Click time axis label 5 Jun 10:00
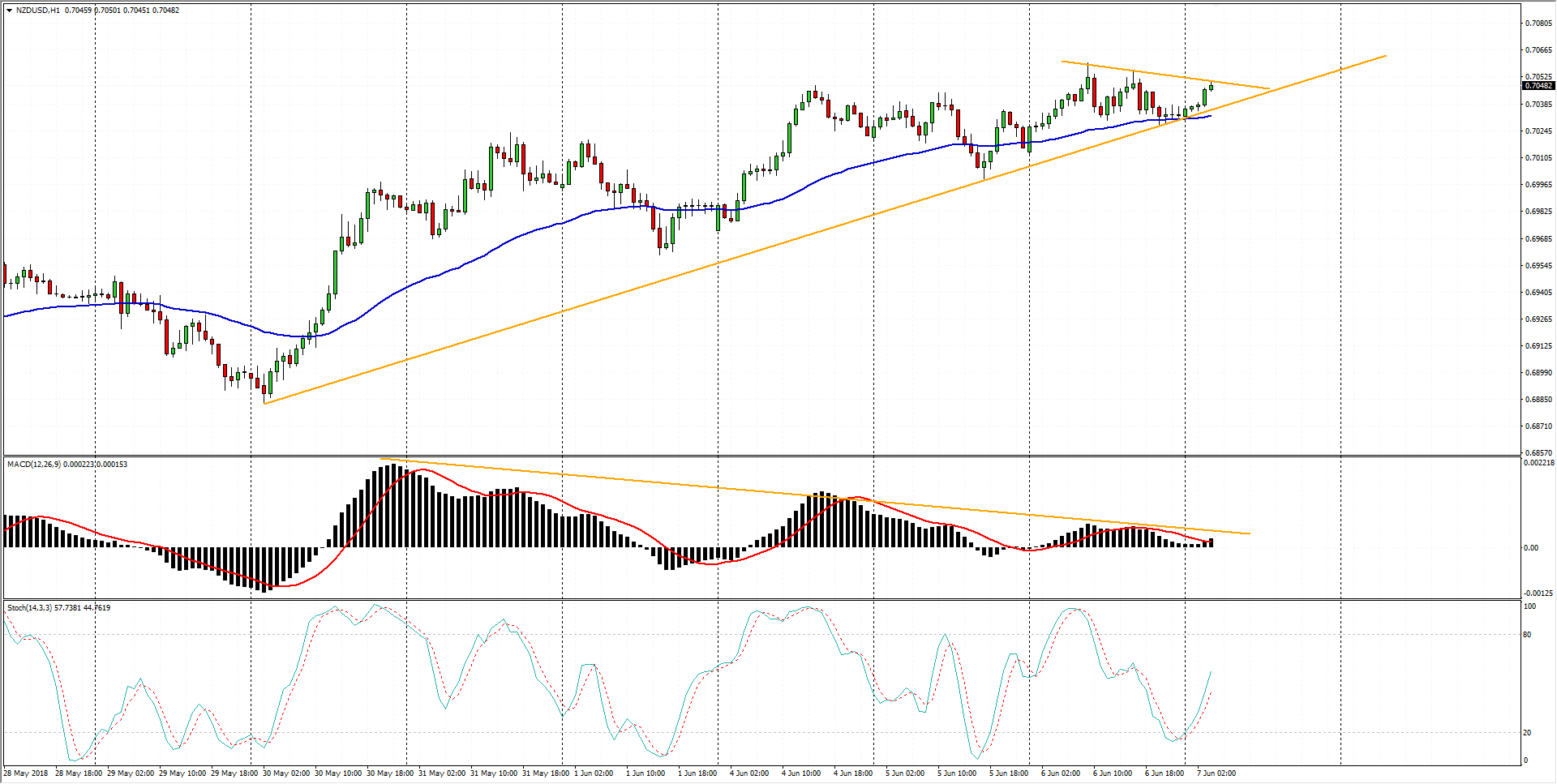 tap(957, 773)
